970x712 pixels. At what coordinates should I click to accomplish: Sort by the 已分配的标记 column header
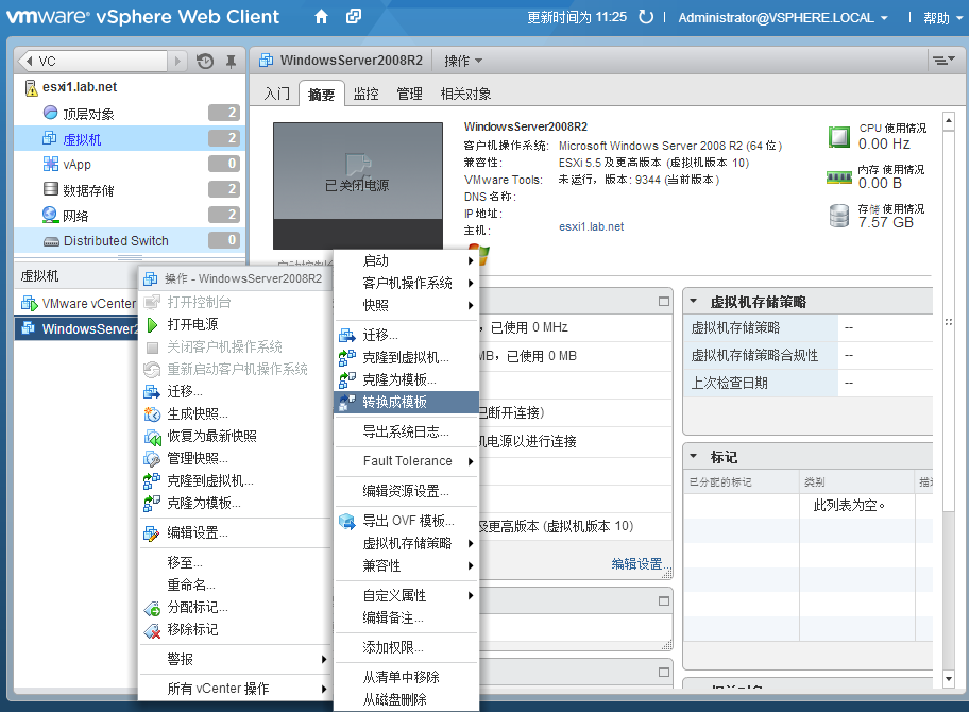tap(741, 482)
